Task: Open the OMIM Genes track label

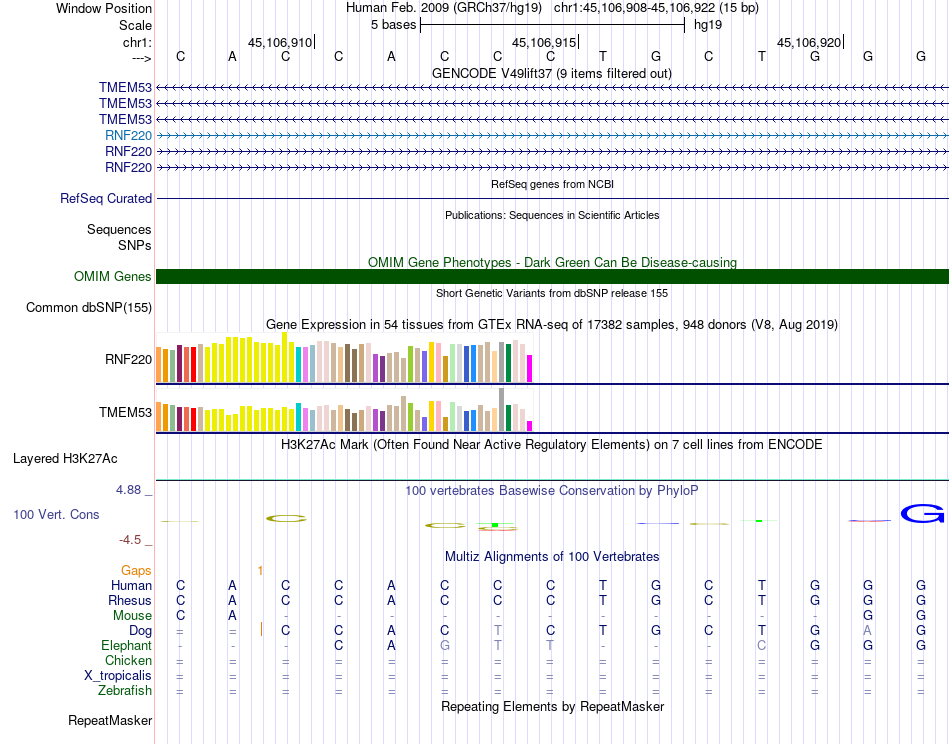Action: pyautogui.click(x=113, y=276)
